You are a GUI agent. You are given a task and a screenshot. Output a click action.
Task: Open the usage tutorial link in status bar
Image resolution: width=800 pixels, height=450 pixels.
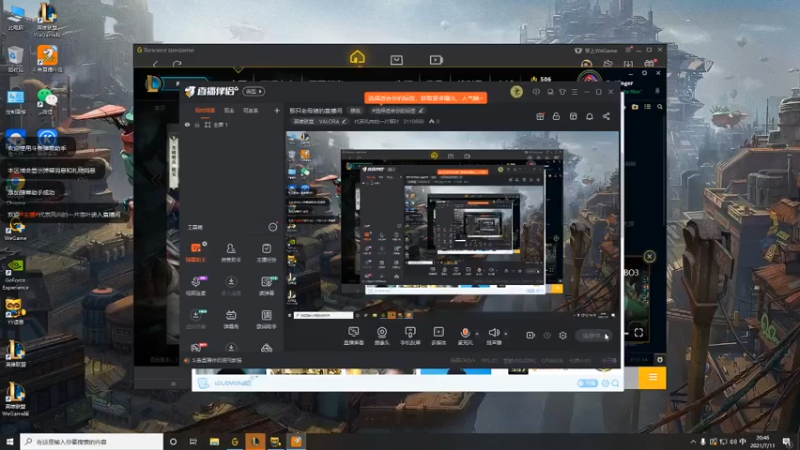217,360
